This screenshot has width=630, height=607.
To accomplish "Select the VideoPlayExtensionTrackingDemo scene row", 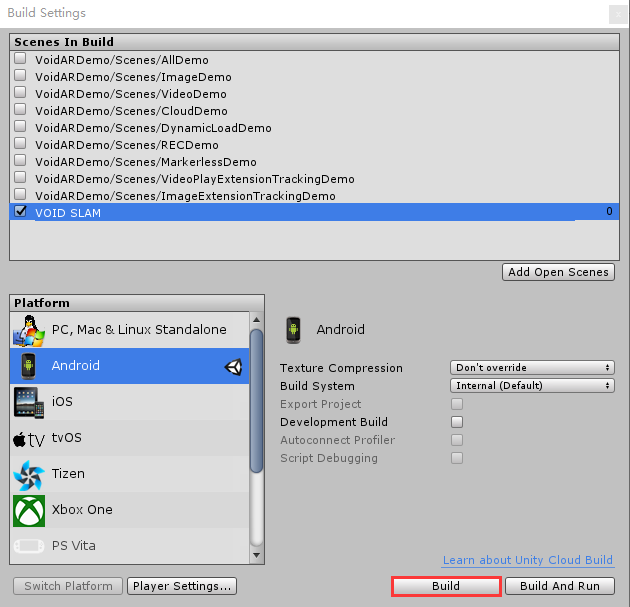I will point(314,179).
